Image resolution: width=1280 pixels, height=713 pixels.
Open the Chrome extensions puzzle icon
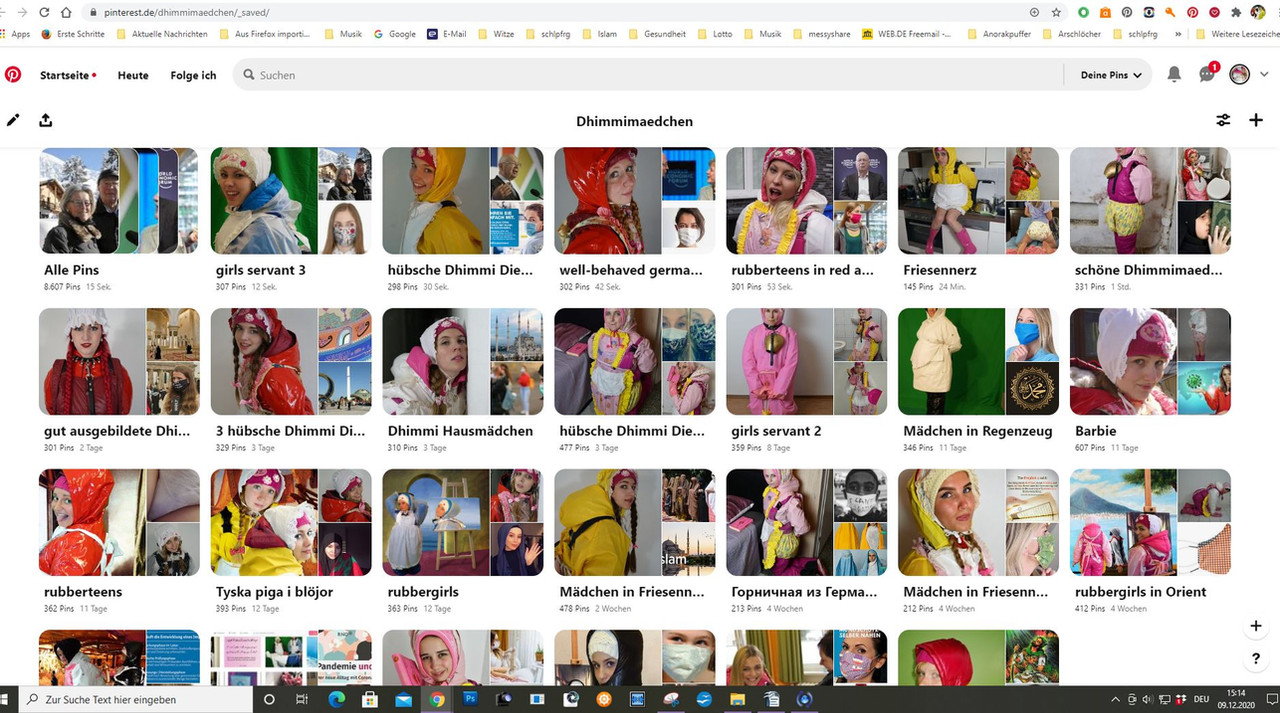pos(1236,13)
